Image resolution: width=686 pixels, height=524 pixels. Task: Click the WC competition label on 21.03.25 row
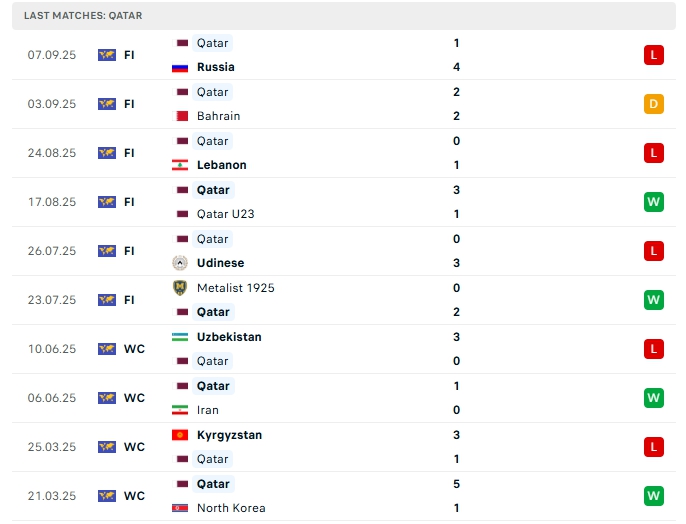point(134,496)
